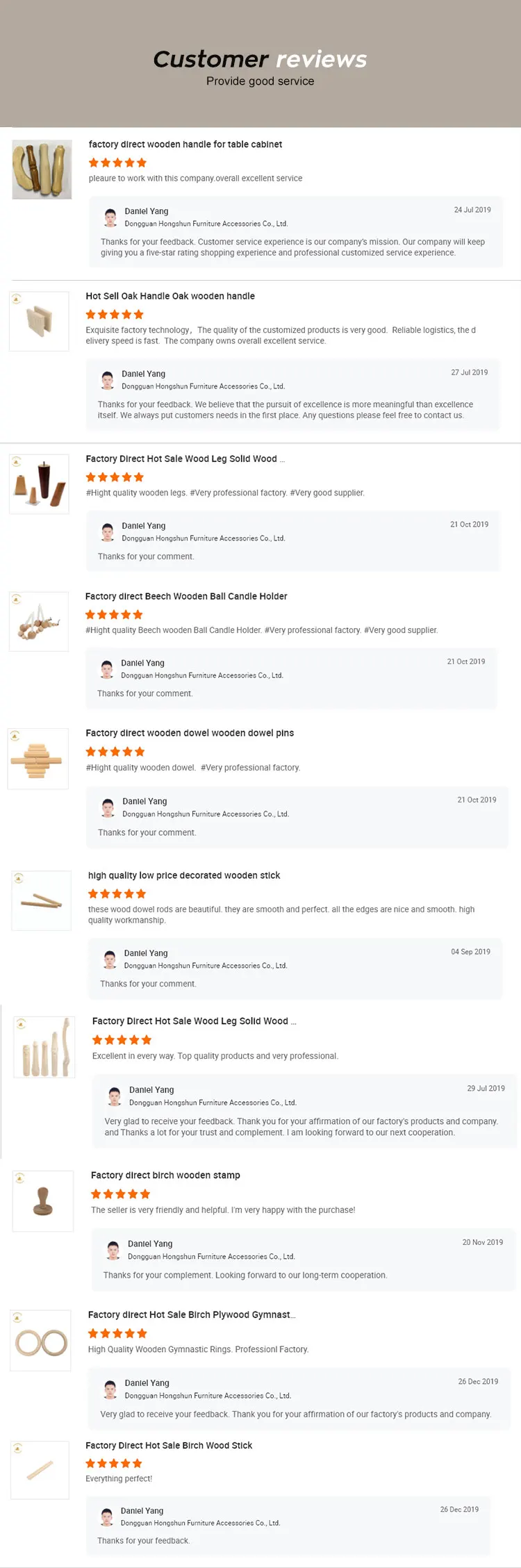Open 'Hot Sell Oak Handle Oak wooden handle' title
The width and height of the screenshot is (521, 1568).
coord(170,296)
